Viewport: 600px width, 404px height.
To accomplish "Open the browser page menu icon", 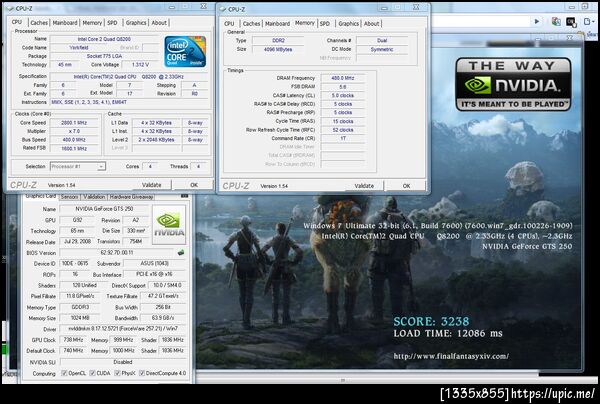I will pyautogui.click(x=589, y=22).
